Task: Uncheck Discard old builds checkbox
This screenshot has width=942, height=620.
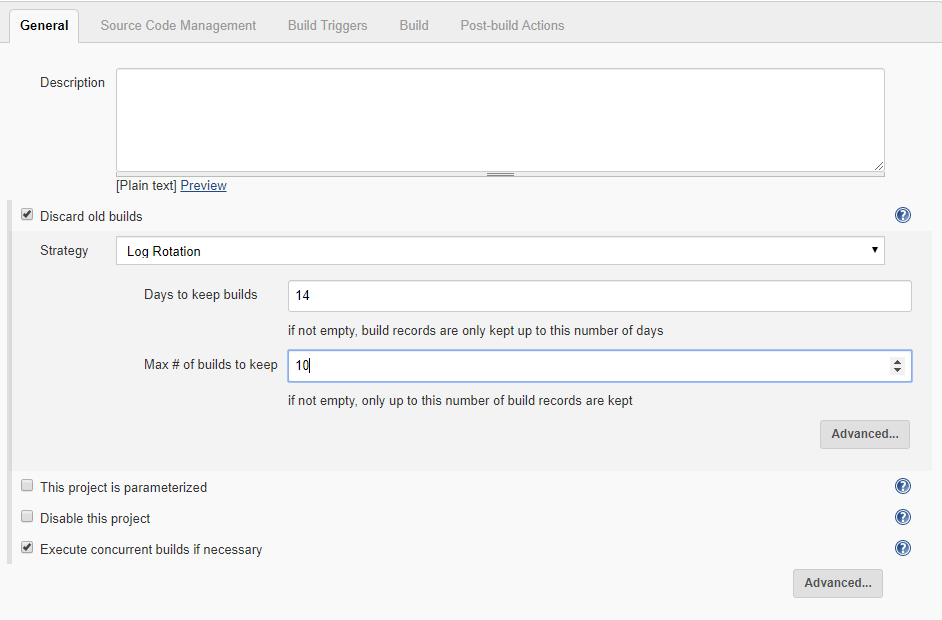Action: 27,214
